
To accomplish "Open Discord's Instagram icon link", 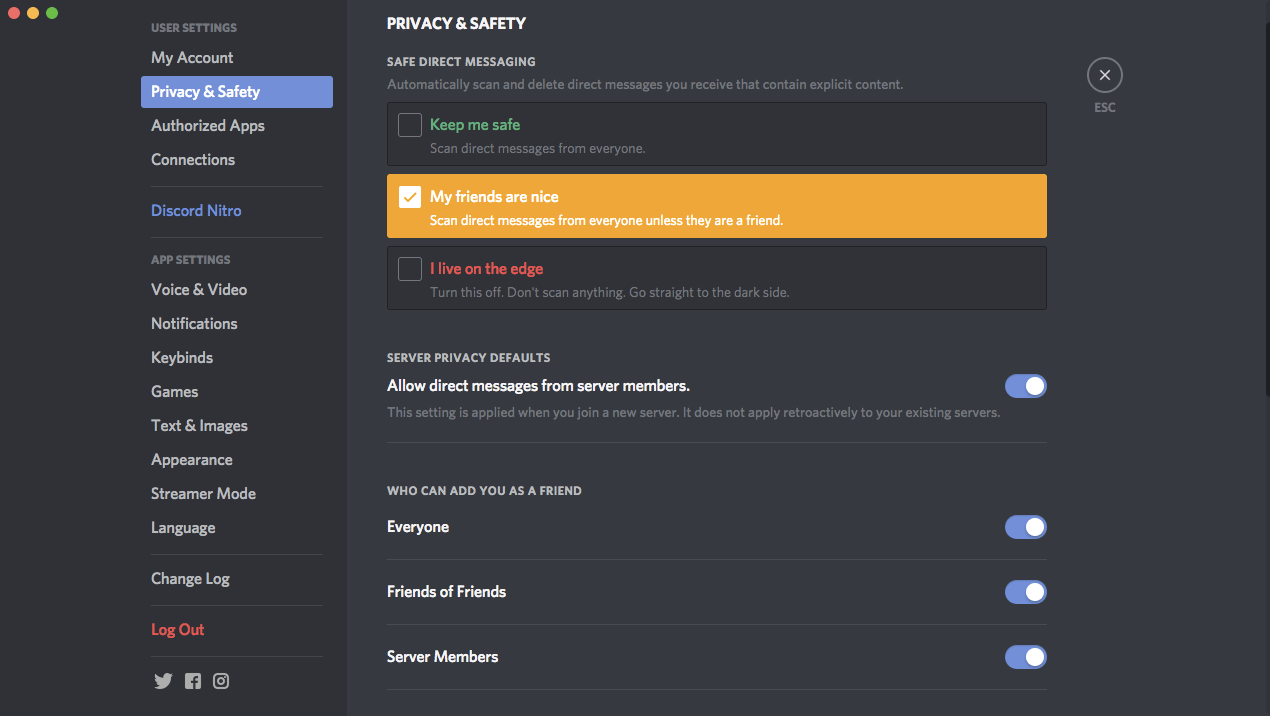I will [x=221, y=681].
